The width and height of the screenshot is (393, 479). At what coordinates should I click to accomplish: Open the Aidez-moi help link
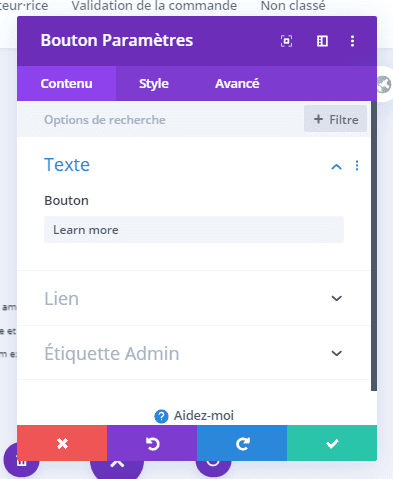tap(204, 416)
